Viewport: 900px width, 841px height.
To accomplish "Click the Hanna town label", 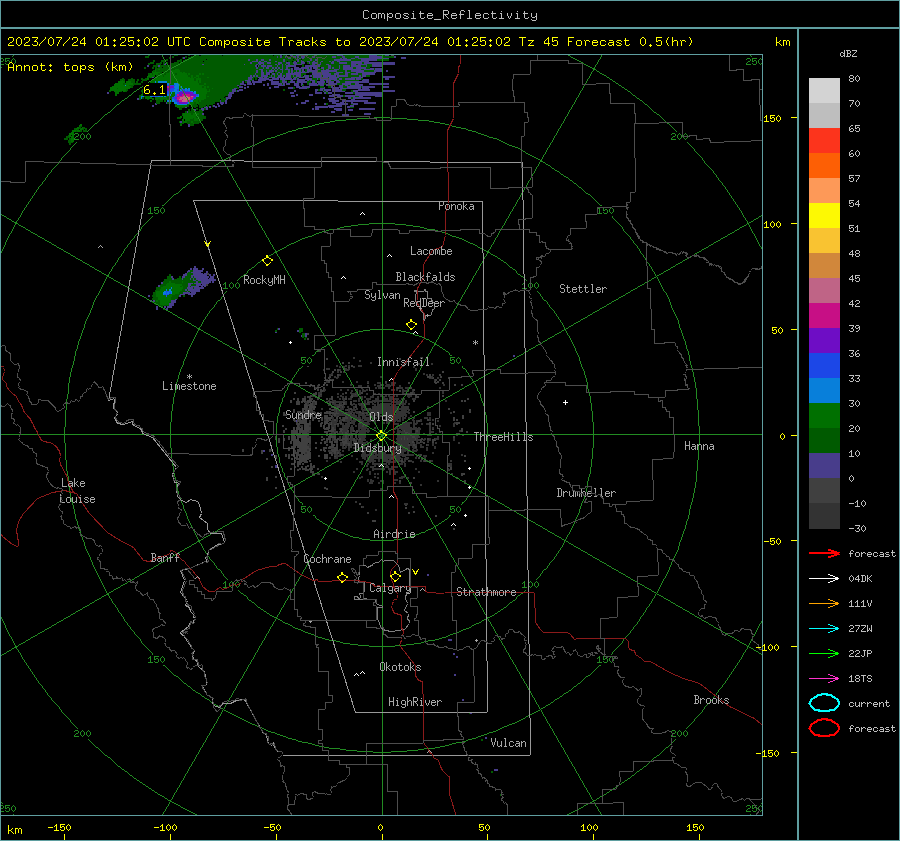I will [x=699, y=446].
